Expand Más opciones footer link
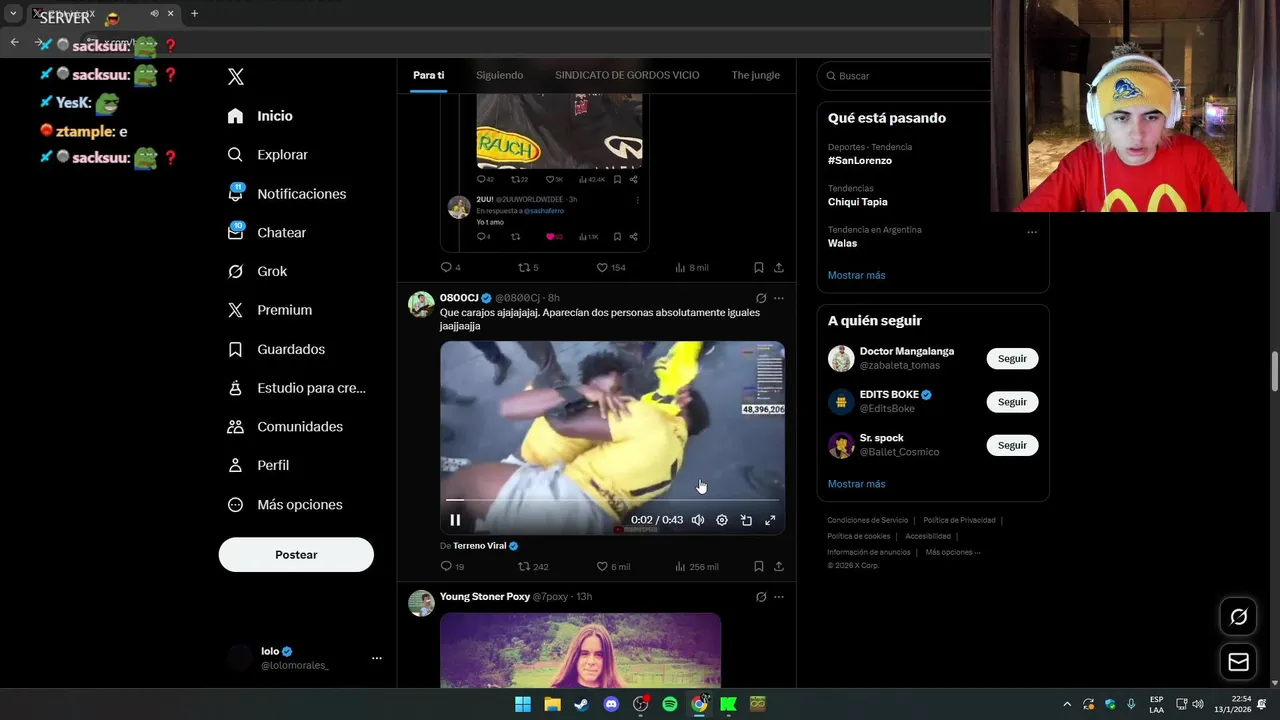 click(x=953, y=552)
